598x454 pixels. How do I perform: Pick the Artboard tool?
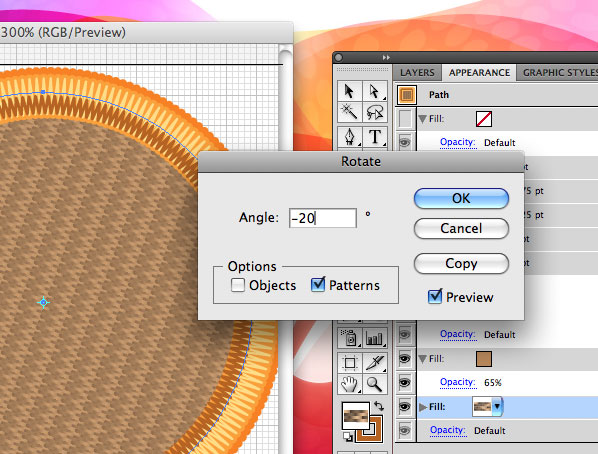pyautogui.click(x=349, y=362)
